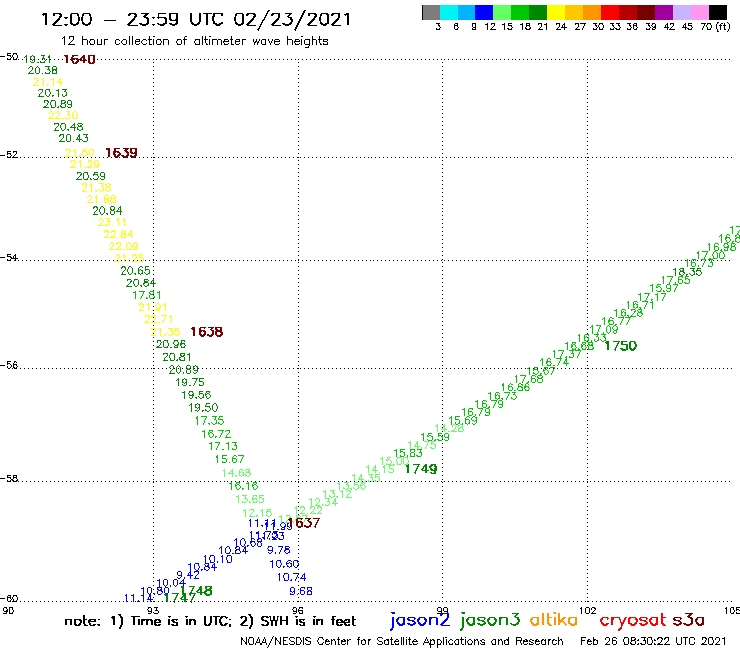740x650 pixels.
Task: Click the wave height value 22.09
Action: click(124, 246)
